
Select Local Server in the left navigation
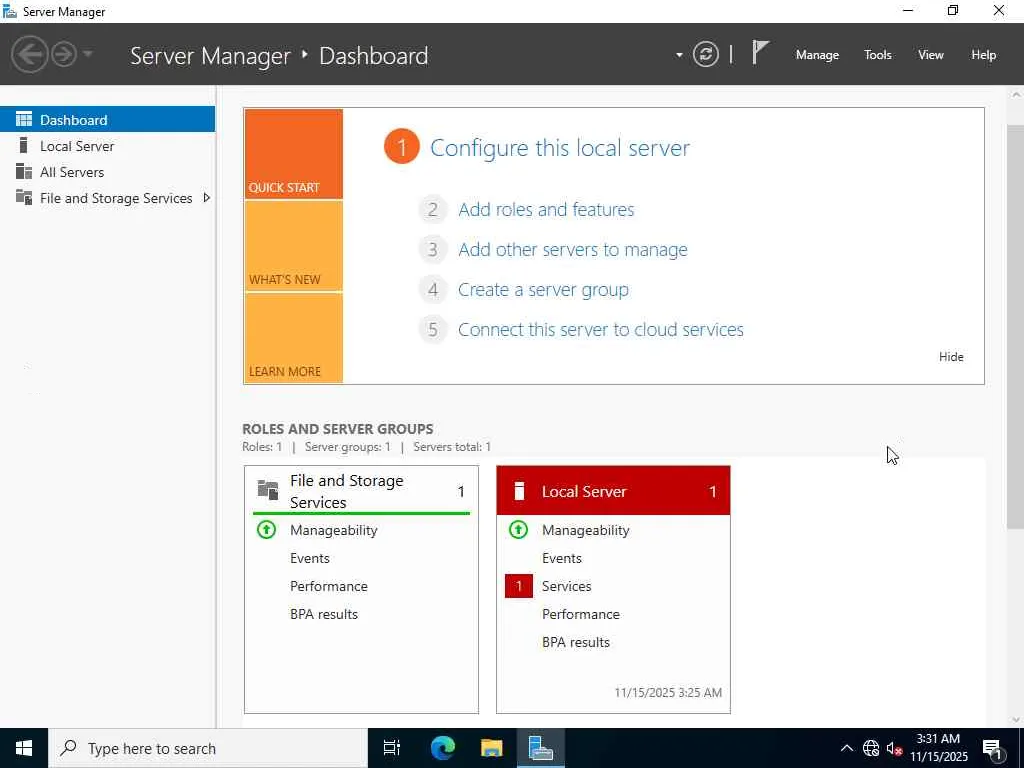107,146
